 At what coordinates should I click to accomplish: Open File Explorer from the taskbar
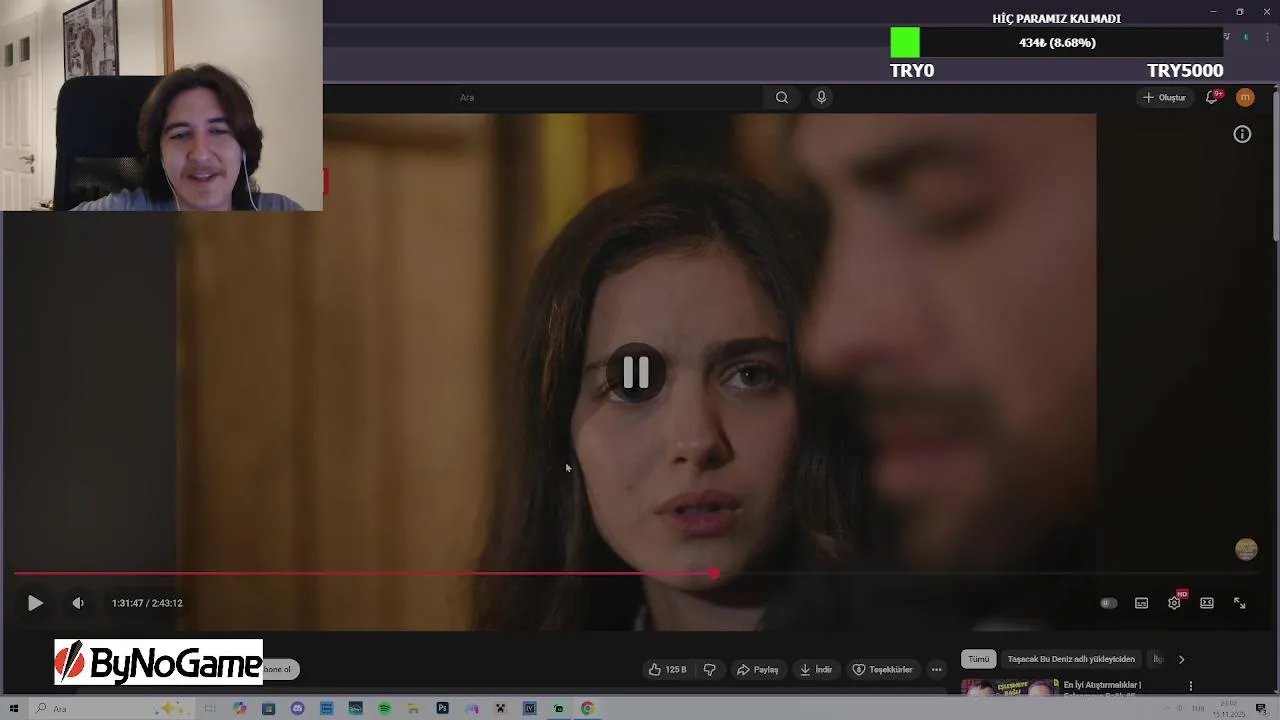pyautogui.click(x=413, y=708)
